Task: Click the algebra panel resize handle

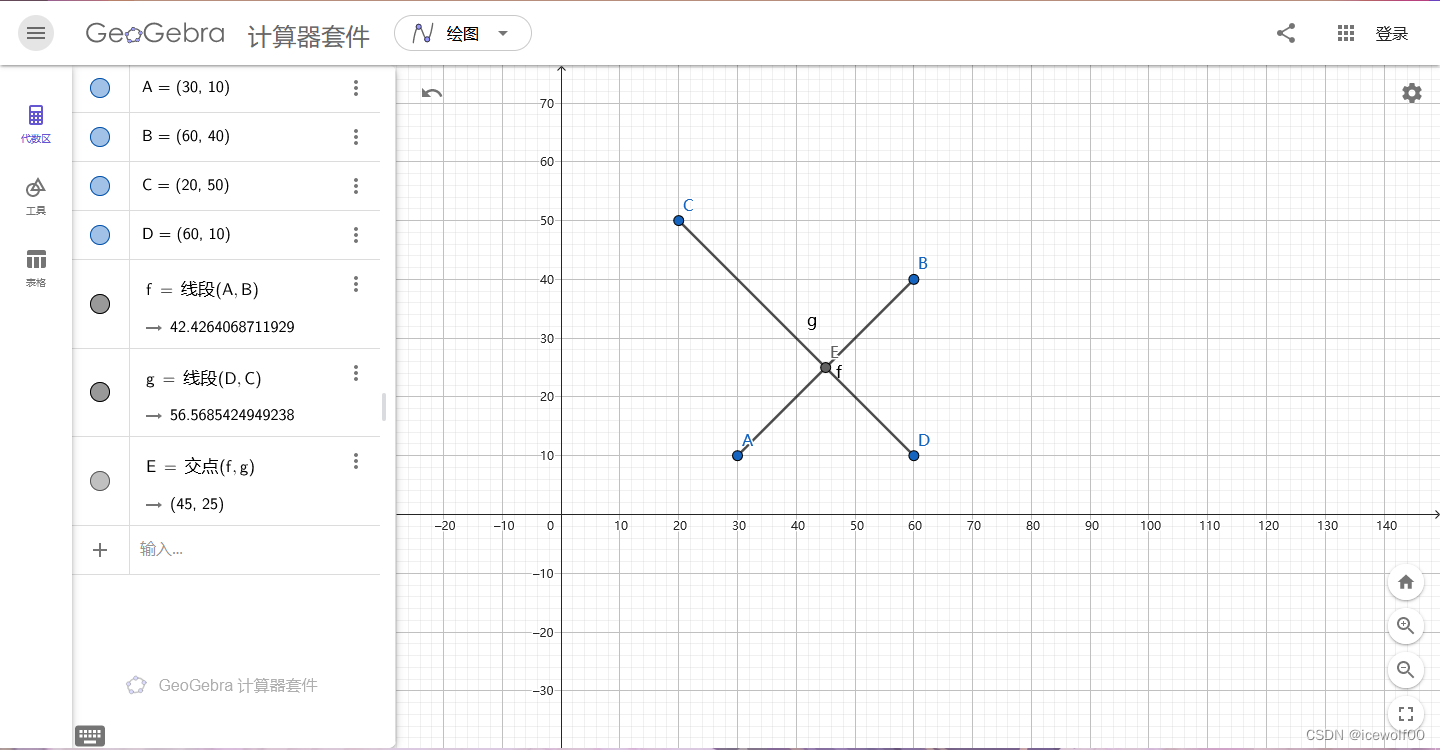Action: 384,407
